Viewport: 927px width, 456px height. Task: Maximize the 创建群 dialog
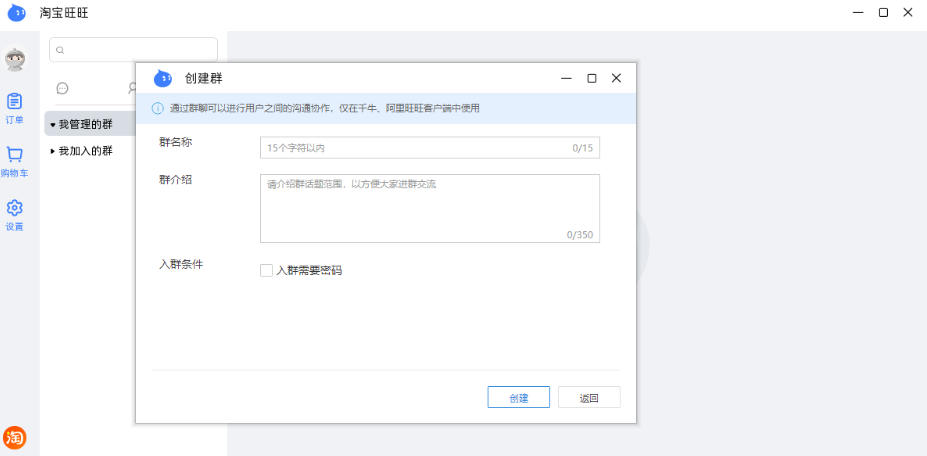coord(591,78)
